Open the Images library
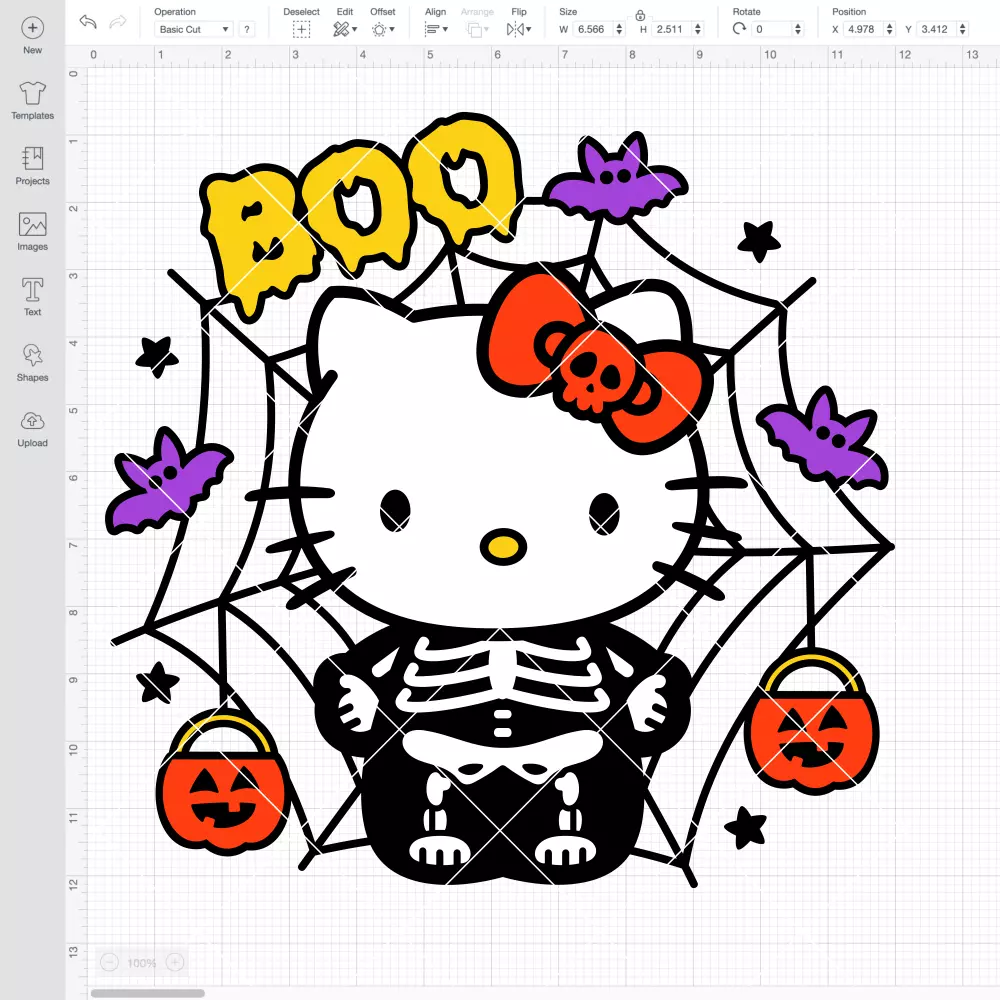Screen dimensions: 1000x1000 coord(33,232)
